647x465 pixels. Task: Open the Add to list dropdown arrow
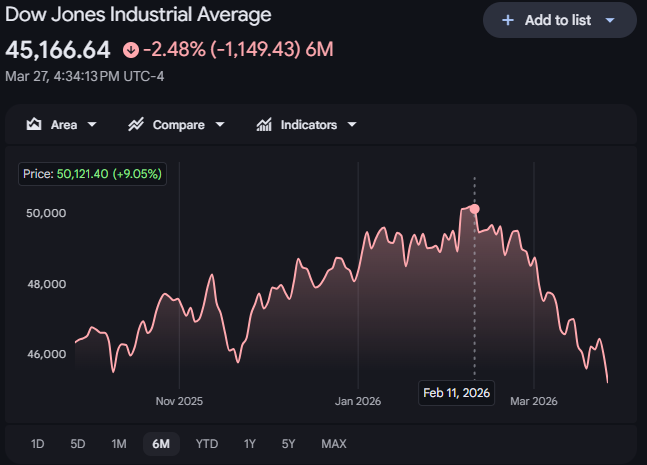click(x=610, y=20)
